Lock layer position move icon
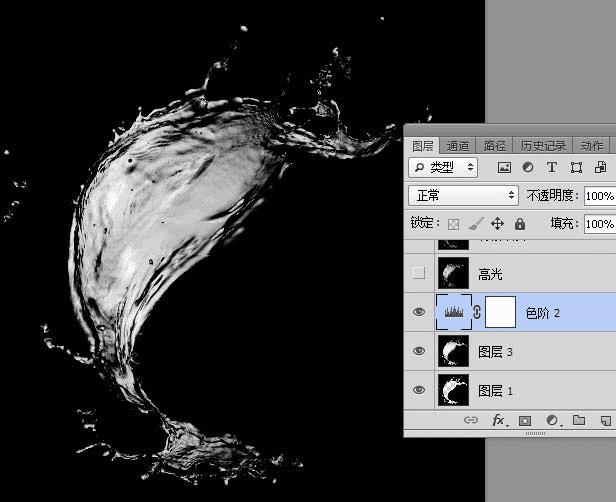616x502 pixels. pos(497,224)
